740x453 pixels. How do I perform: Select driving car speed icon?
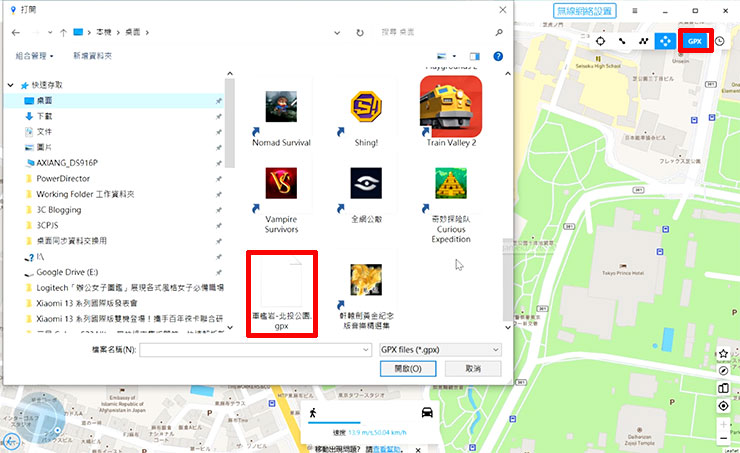(x=427, y=412)
